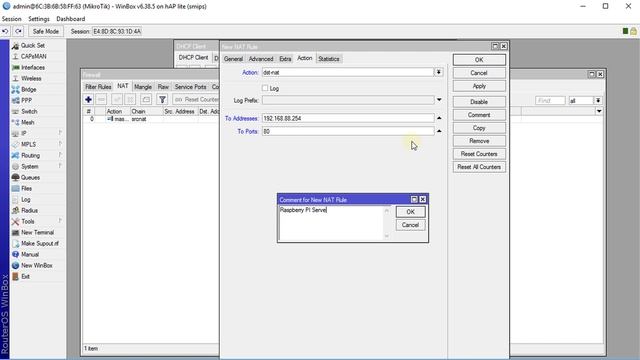The image size is (640, 360).
Task: Switch to Service Ports tab in Firewall
Action: [190, 87]
